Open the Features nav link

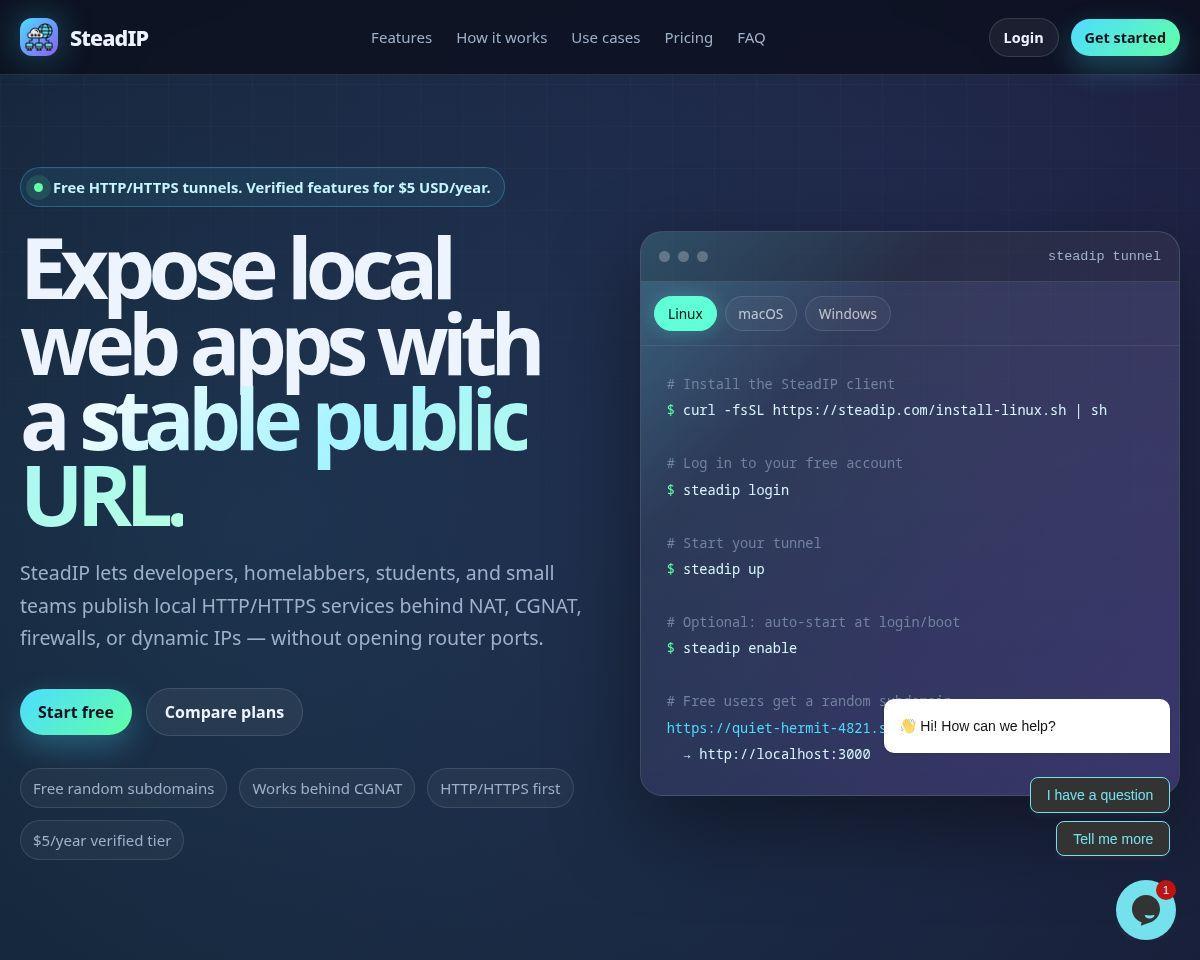(x=401, y=38)
